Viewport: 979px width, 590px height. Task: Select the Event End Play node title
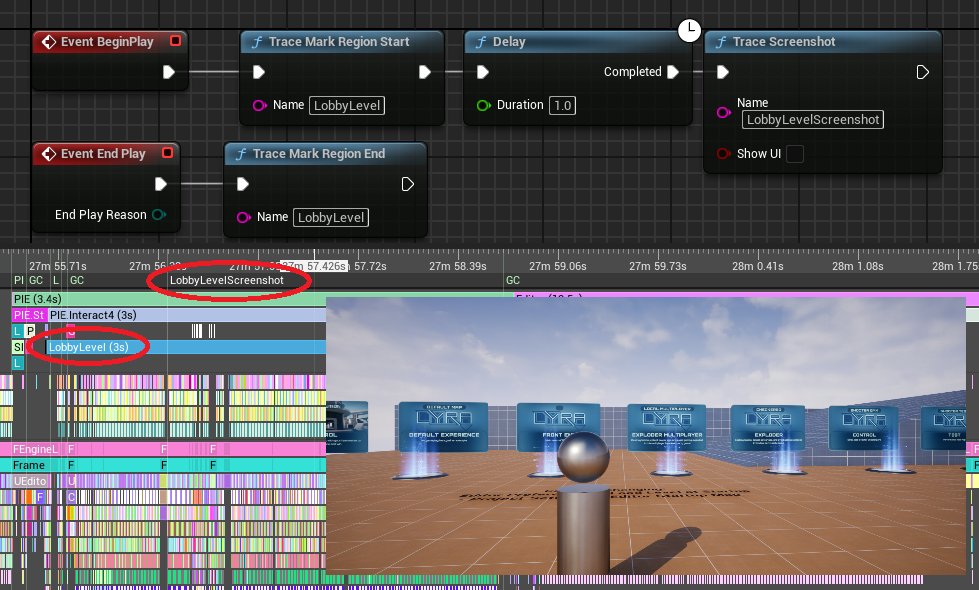(103, 154)
